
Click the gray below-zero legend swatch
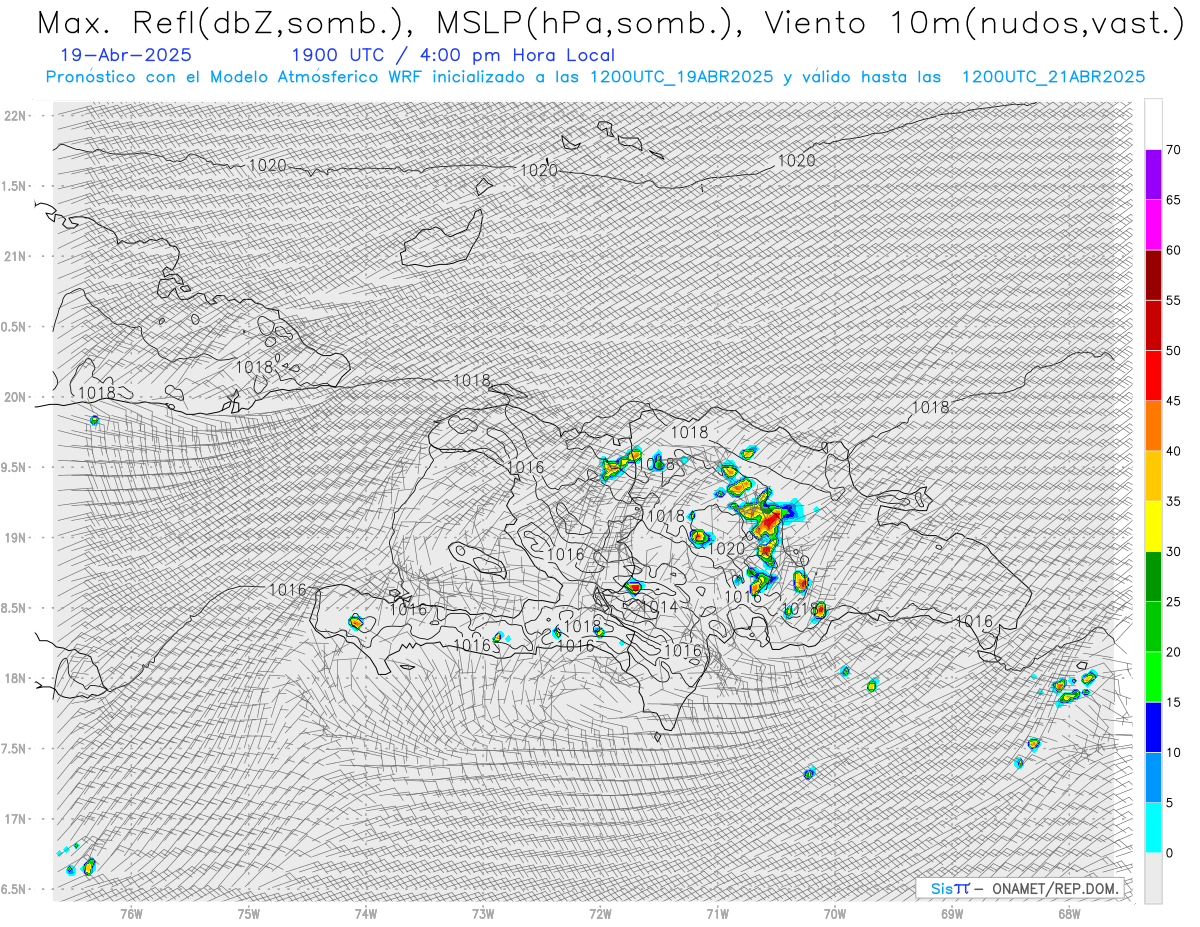[1153, 878]
